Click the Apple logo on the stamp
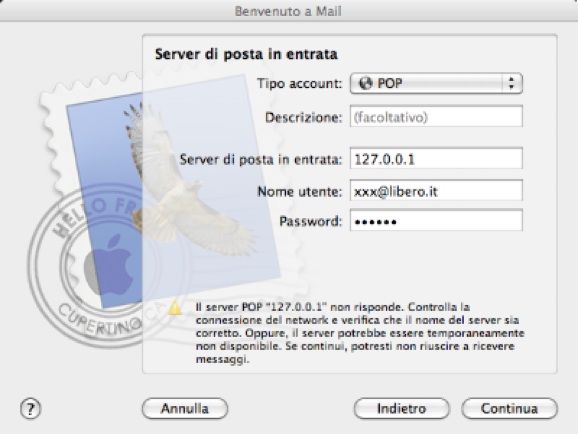Viewport: 578px width, 438px height. pos(109,265)
